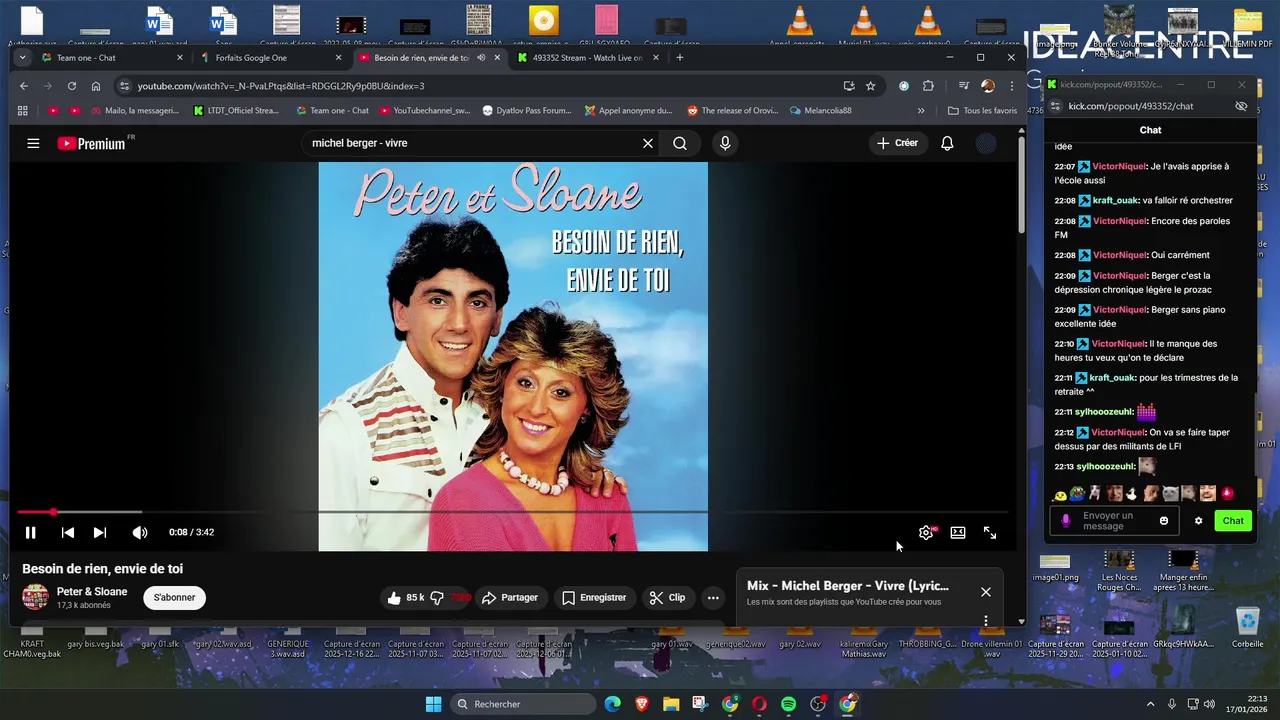The image size is (1280, 720).
Task: Open Windows Start menu
Action: 433,704
